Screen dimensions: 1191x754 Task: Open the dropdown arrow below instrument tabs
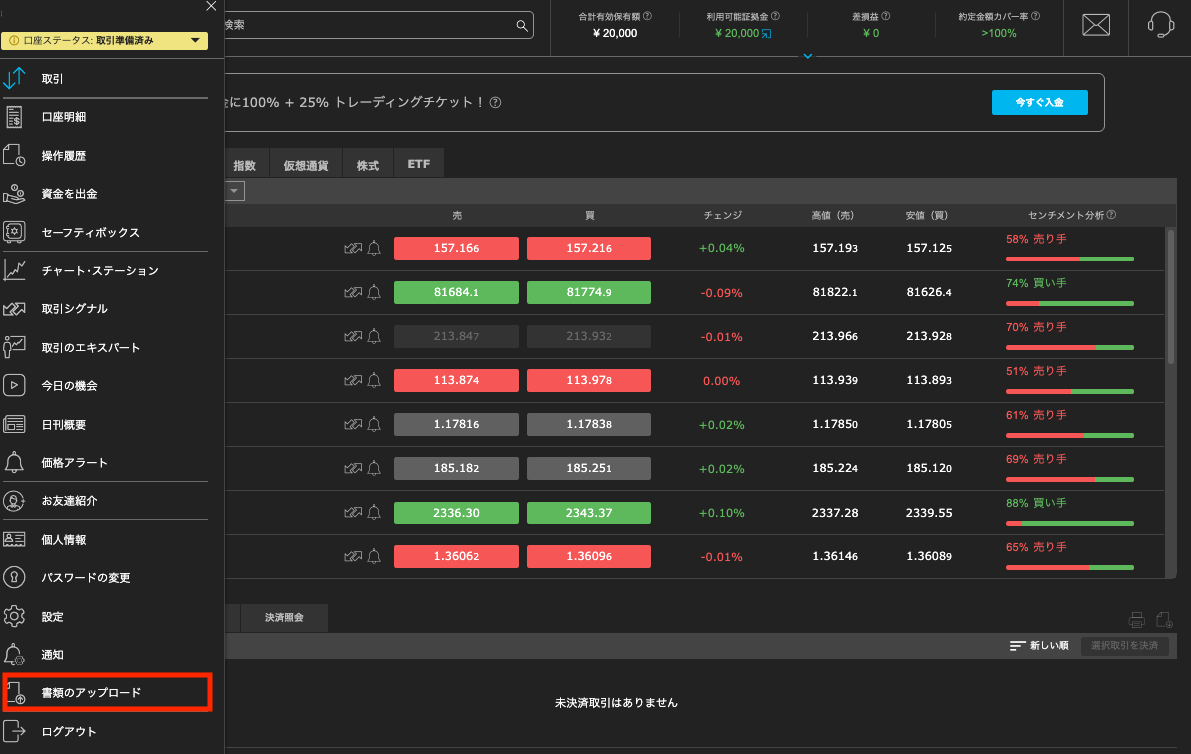click(x=234, y=191)
